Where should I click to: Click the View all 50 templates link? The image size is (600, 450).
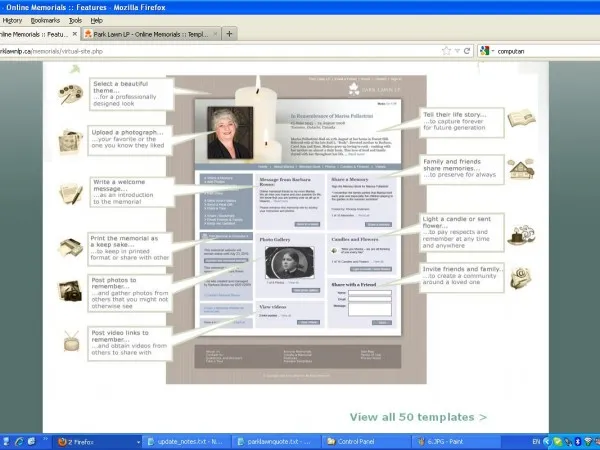tap(418, 416)
